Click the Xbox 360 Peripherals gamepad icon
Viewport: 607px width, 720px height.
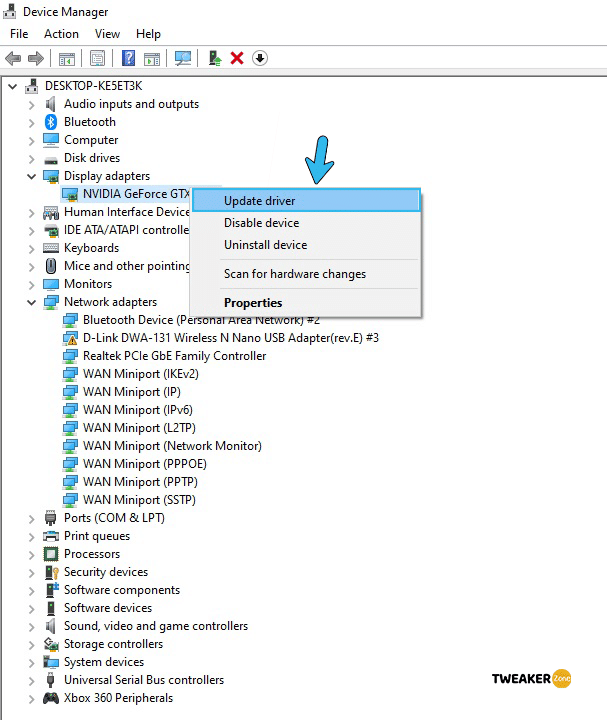tap(51, 698)
